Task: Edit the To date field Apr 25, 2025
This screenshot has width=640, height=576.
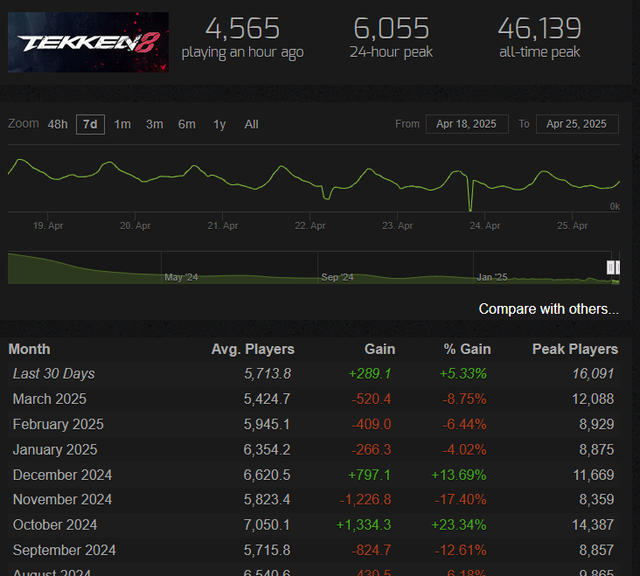Action: tap(577, 124)
